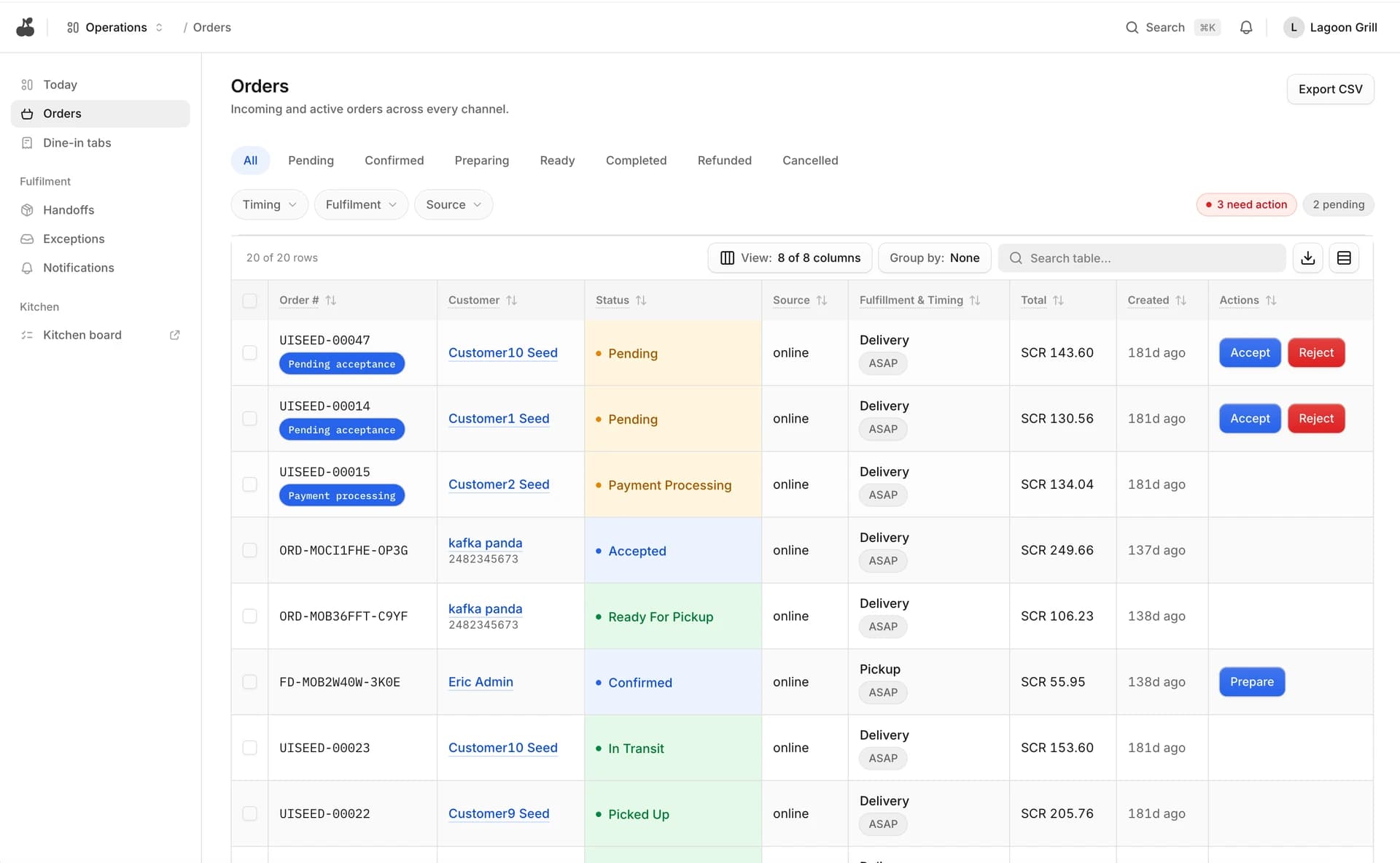Sort by Actions column arrows

pos(1271,300)
